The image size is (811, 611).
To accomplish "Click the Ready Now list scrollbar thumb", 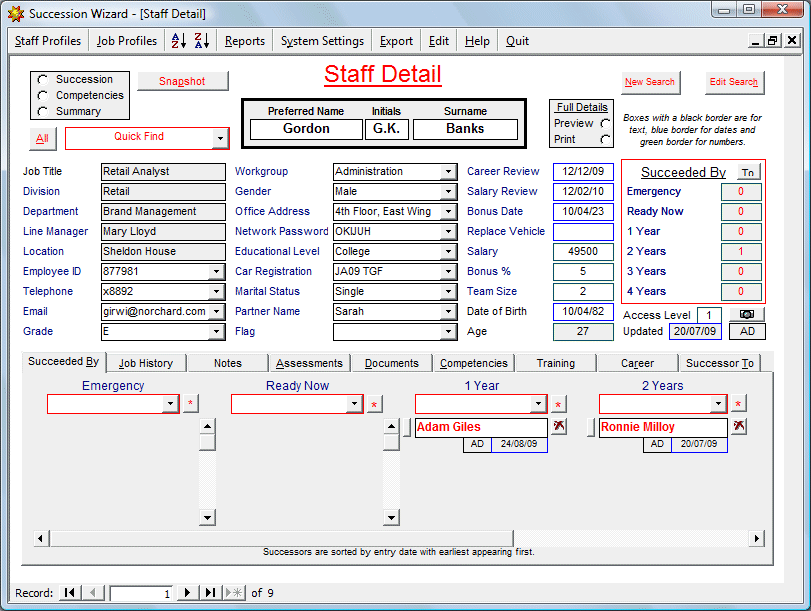I will (x=392, y=443).
